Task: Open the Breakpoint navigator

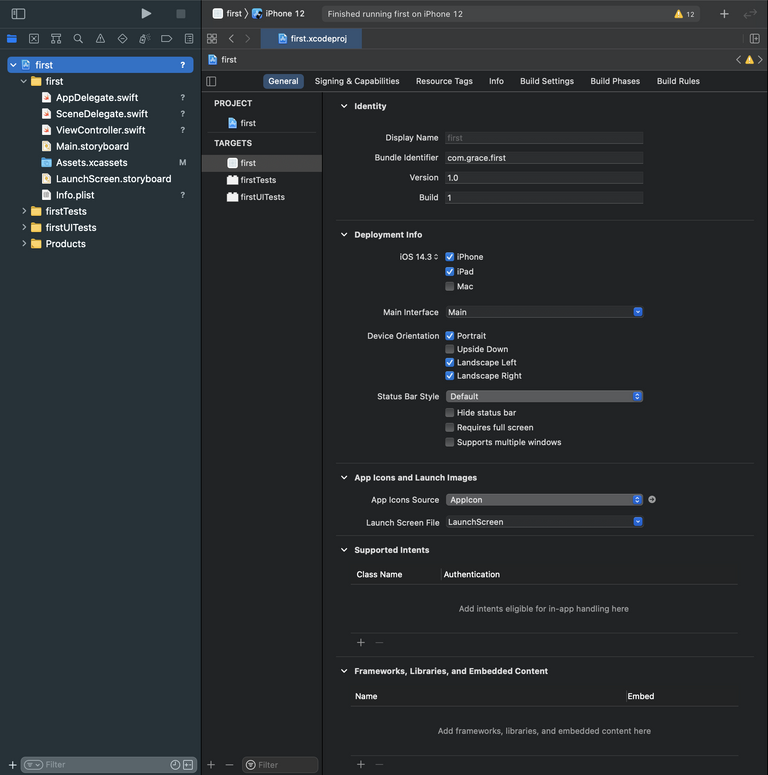Action: (167, 39)
